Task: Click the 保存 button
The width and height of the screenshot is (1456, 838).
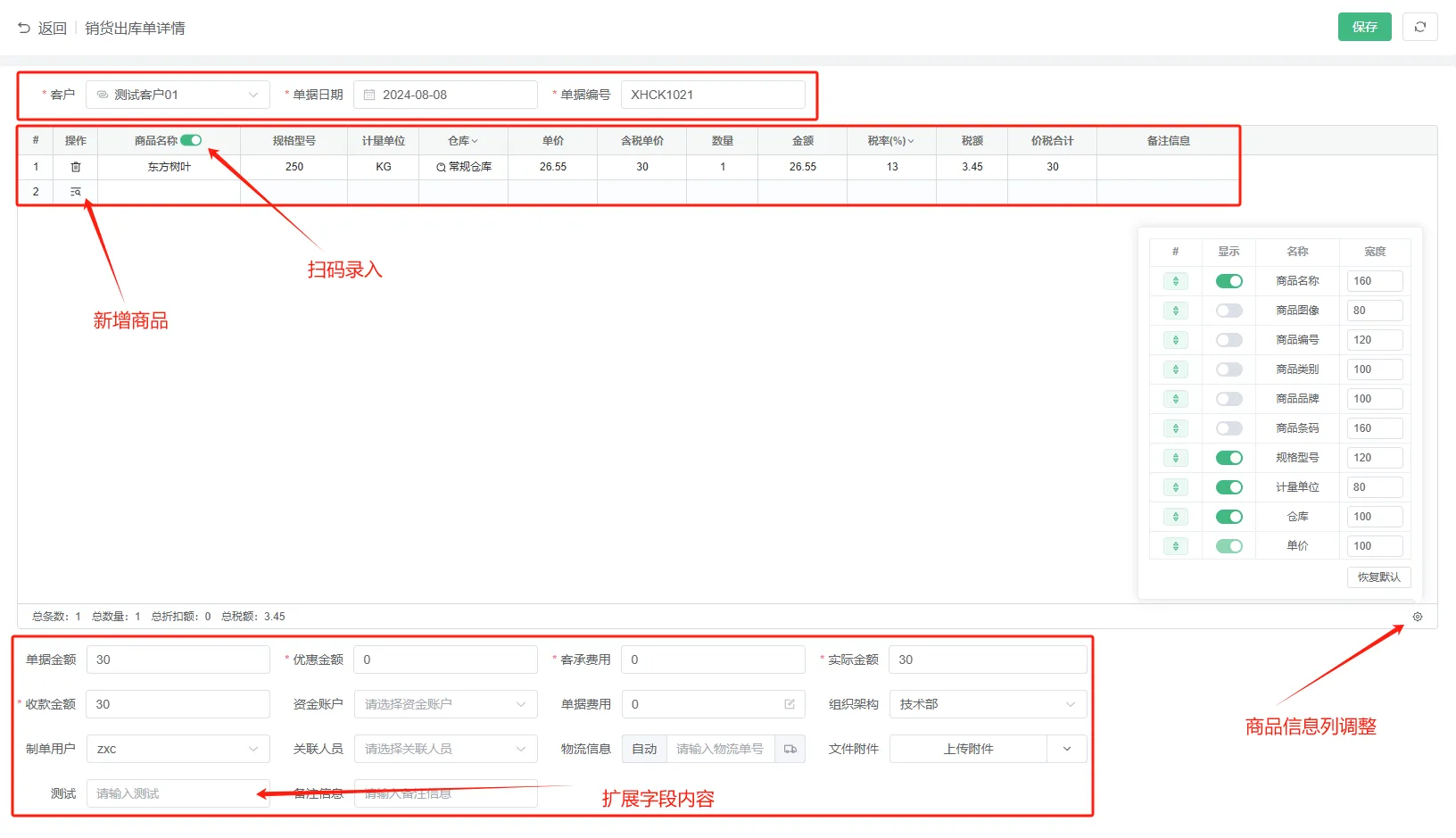Action: (x=1364, y=27)
